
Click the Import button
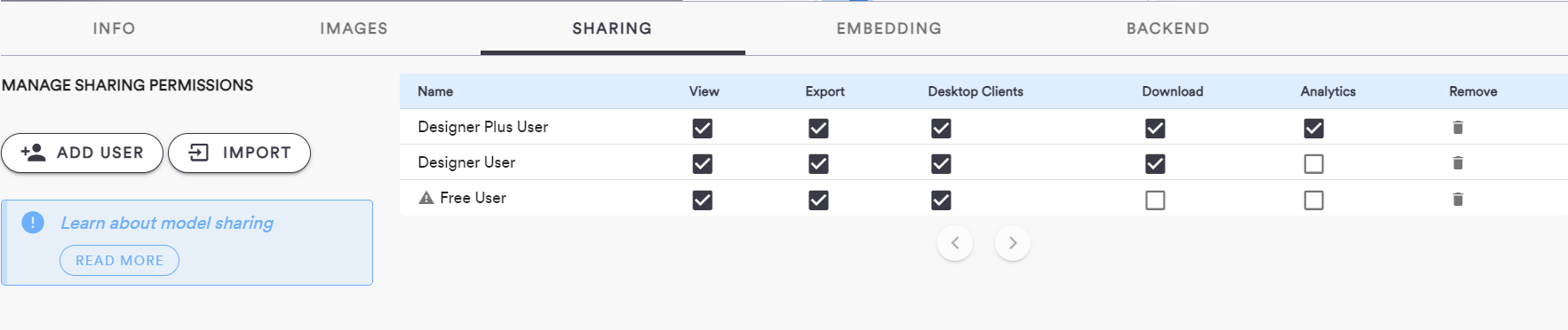click(239, 153)
